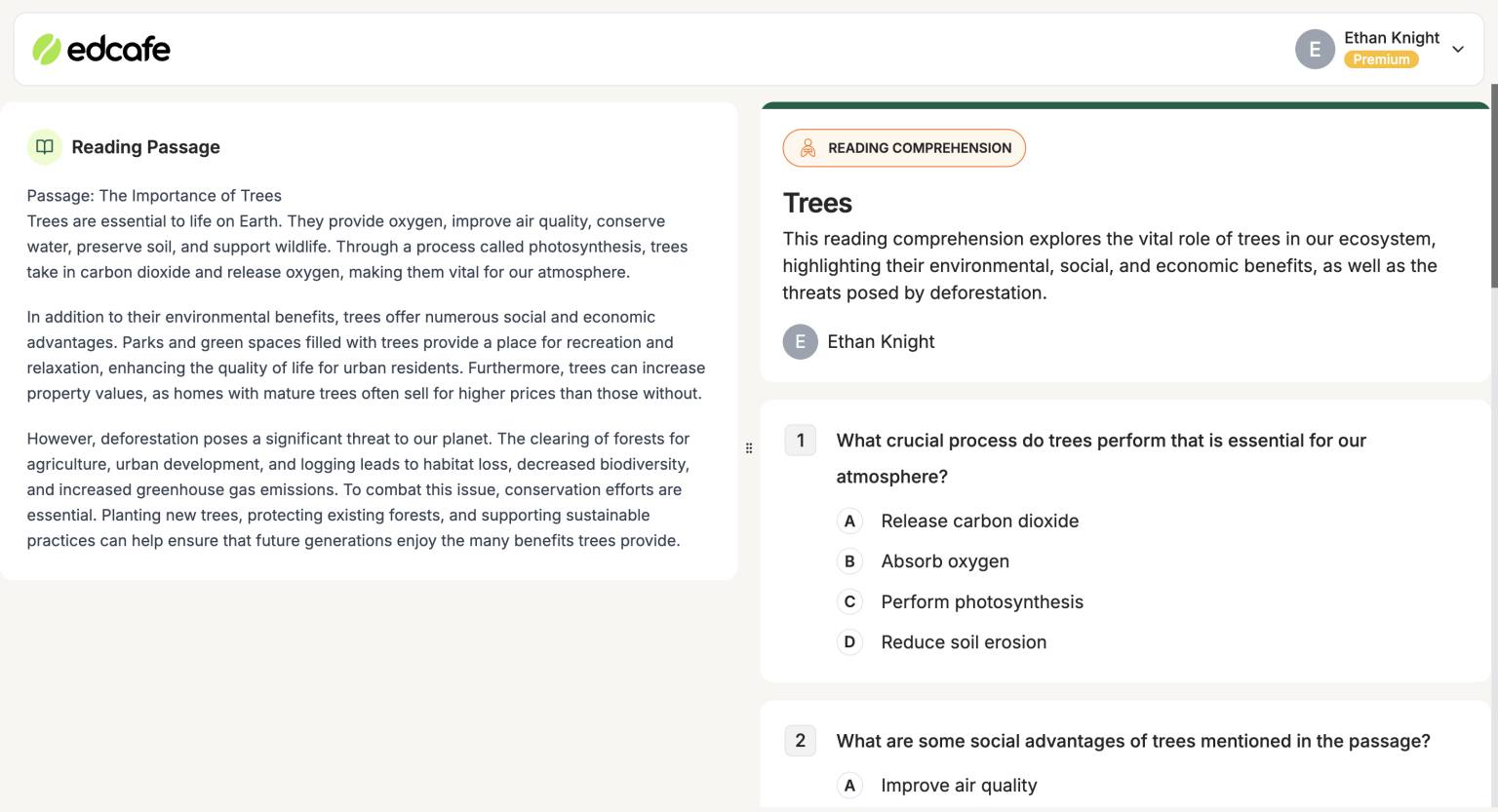Click the Ethan Knight name link below the description

[x=881, y=341]
